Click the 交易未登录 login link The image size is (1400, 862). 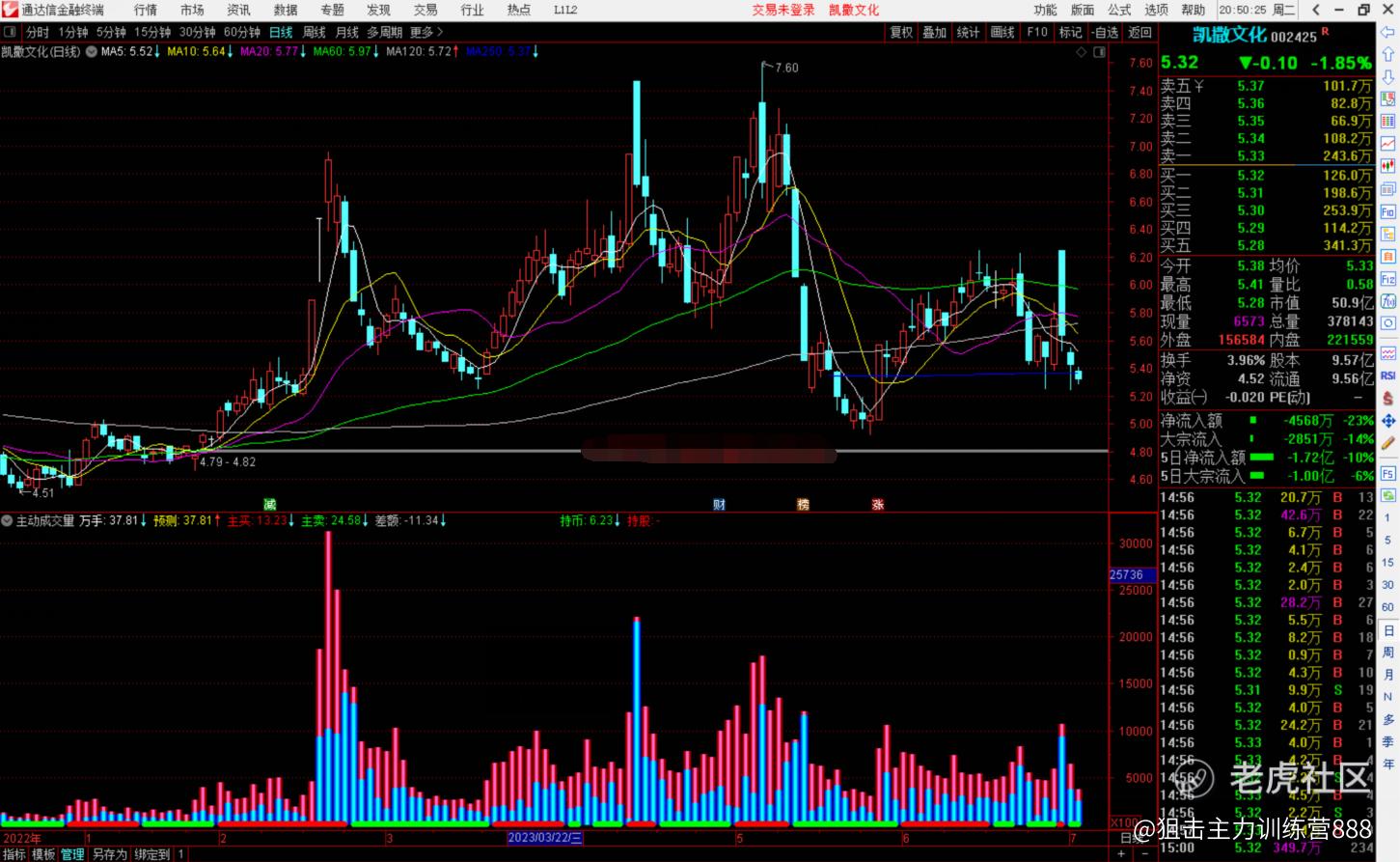click(x=783, y=10)
